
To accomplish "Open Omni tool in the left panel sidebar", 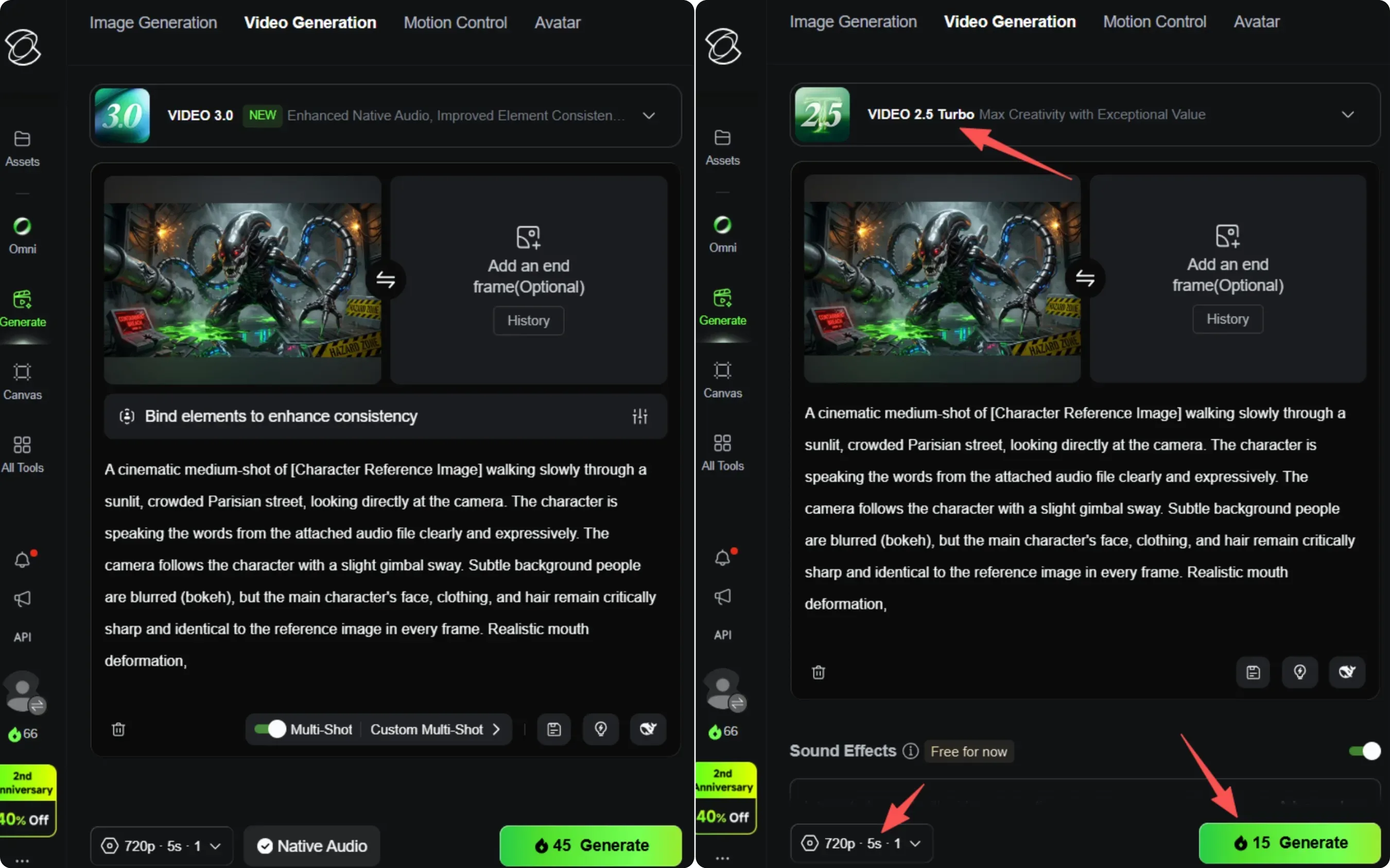I will [x=23, y=236].
